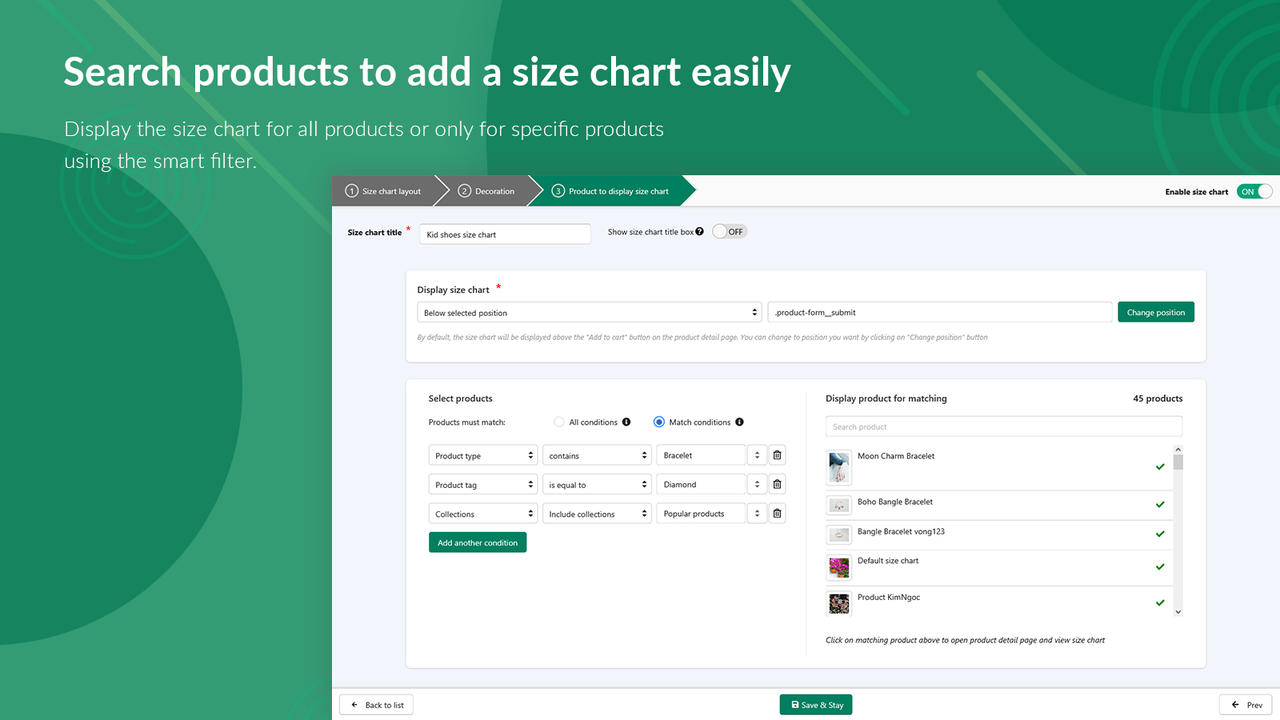
Task: Open dropdown arrows beside Popular products value
Action: [757, 513]
